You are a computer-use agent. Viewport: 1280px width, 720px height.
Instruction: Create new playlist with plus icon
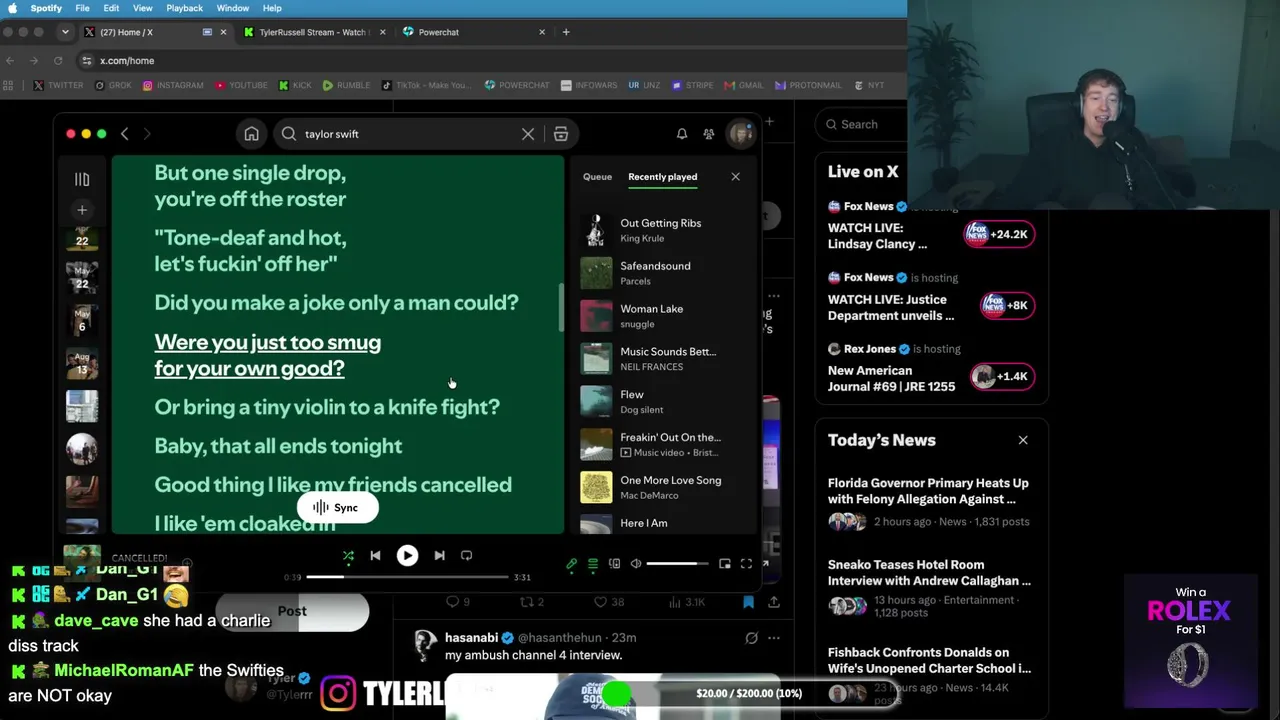pyautogui.click(x=82, y=210)
